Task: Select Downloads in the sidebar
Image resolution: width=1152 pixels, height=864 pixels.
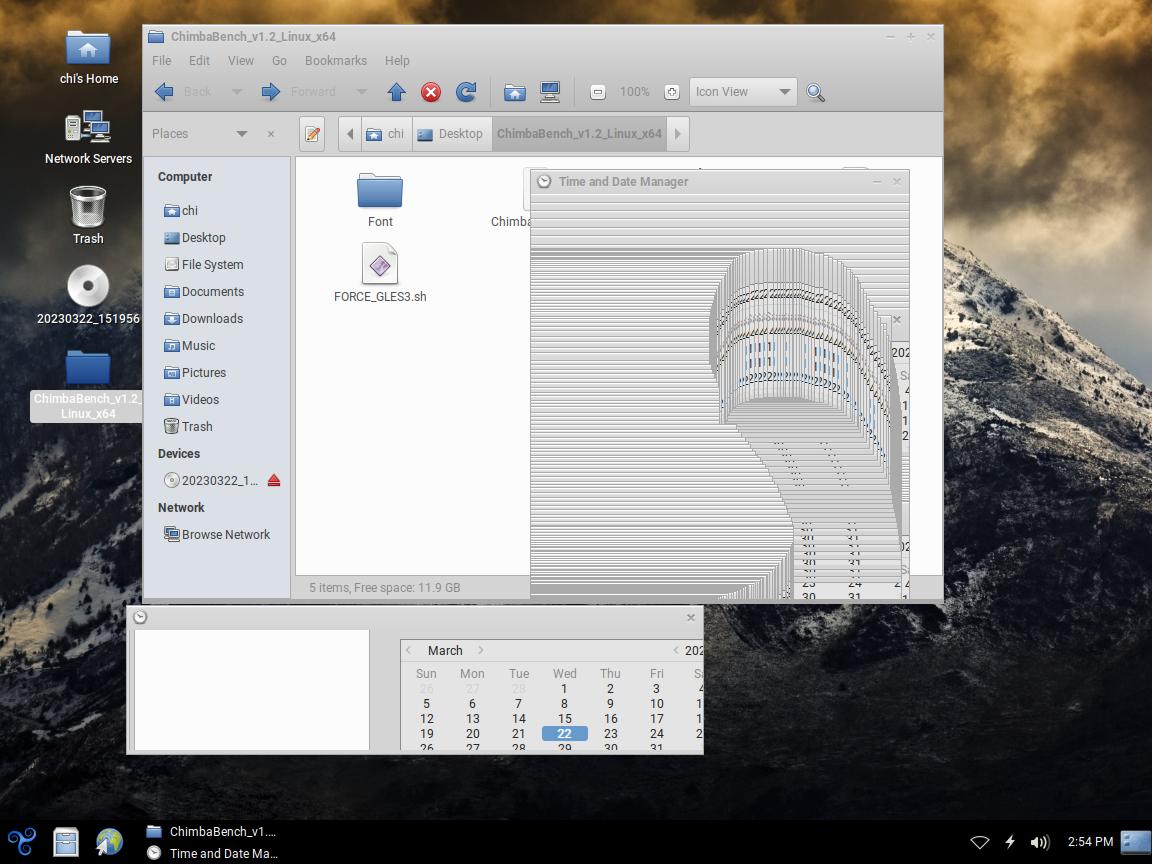Action: point(212,319)
